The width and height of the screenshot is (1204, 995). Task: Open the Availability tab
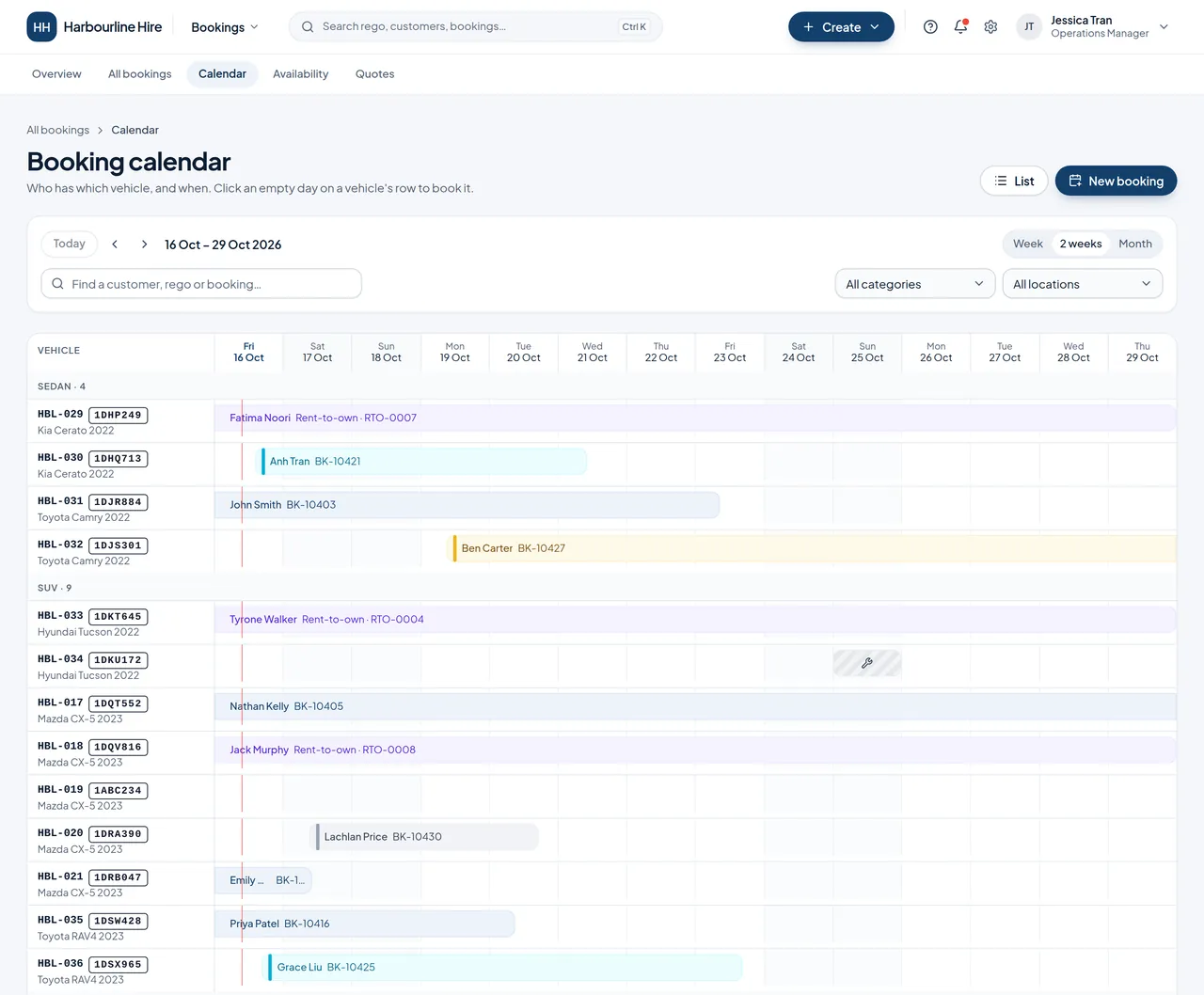[x=301, y=74]
